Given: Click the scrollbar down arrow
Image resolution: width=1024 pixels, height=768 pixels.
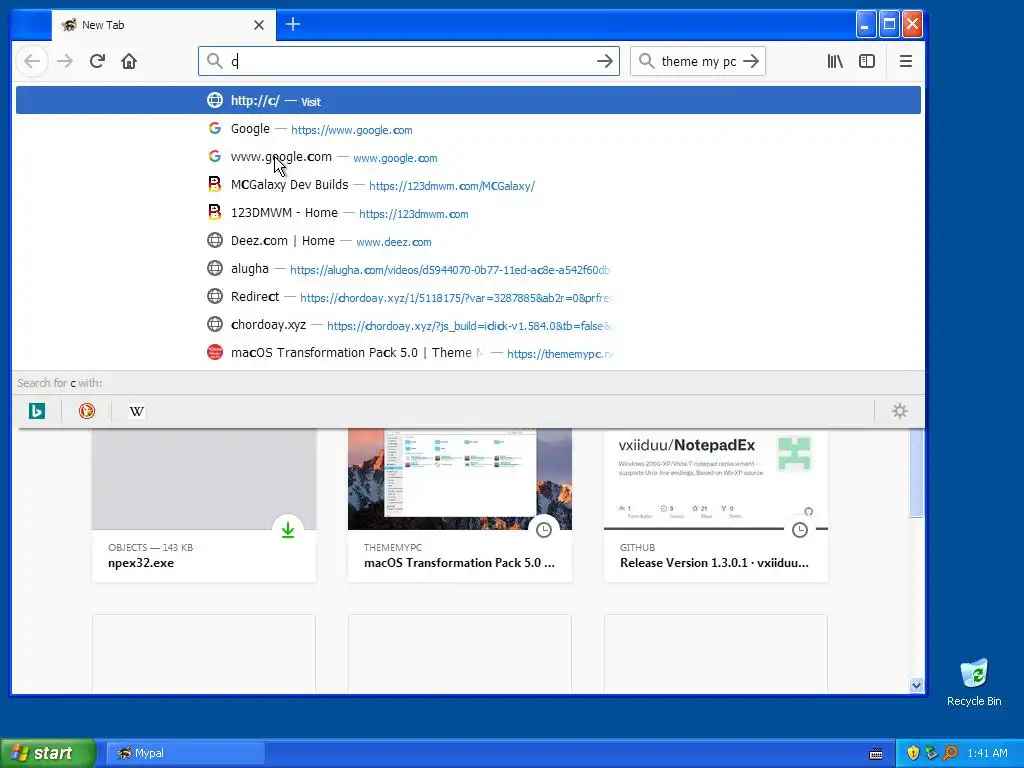Looking at the screenshot, I should pos(916,685).
